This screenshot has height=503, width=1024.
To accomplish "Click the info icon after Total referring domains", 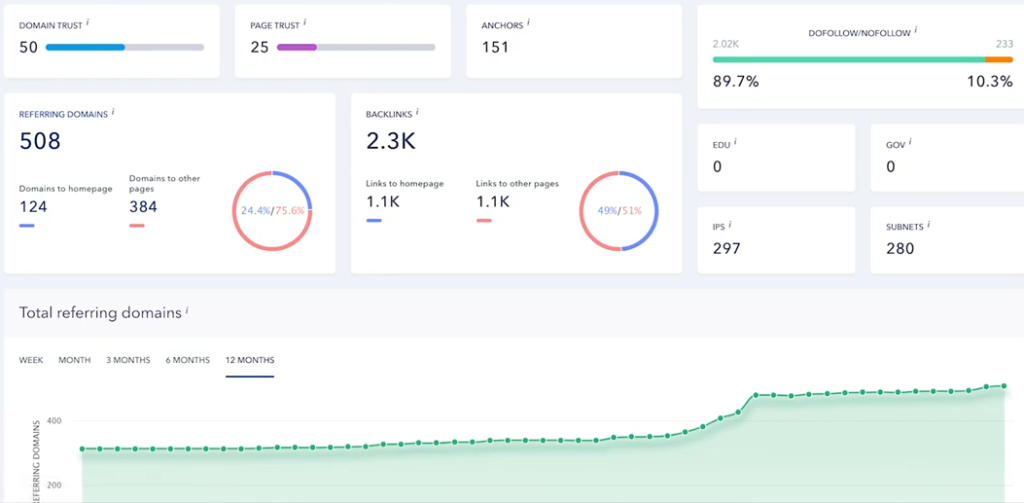I will [x=187, y=310].
